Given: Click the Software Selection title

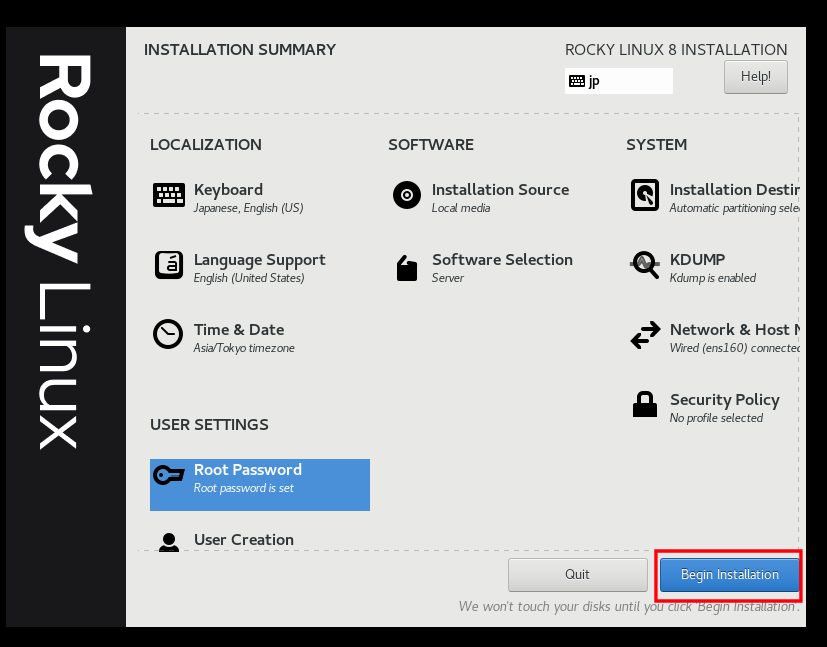Looking at the screenshot, I should 502,259.
